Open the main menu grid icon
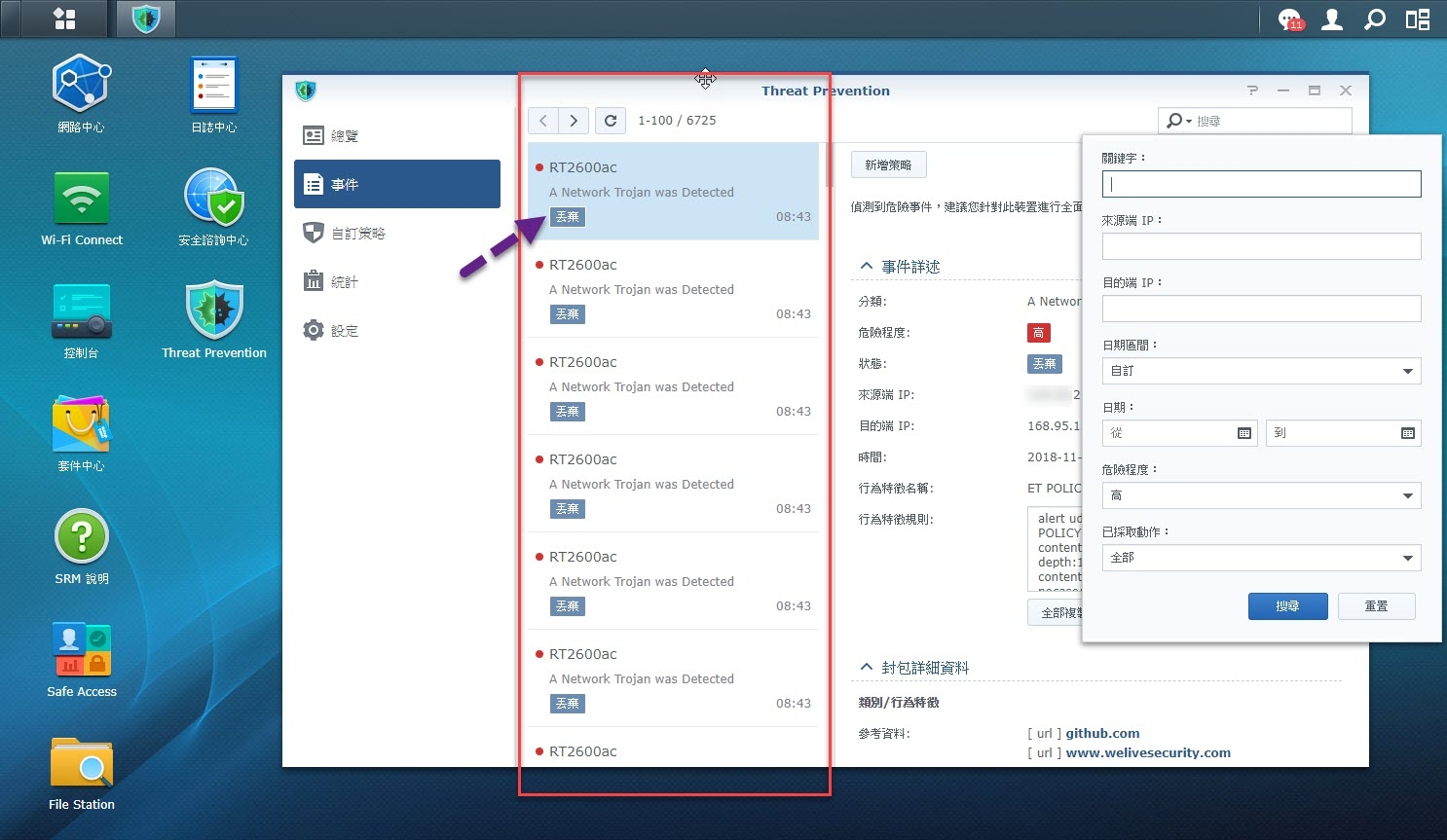This screenshot has width=1447, height=840. [x=64, y=18]
